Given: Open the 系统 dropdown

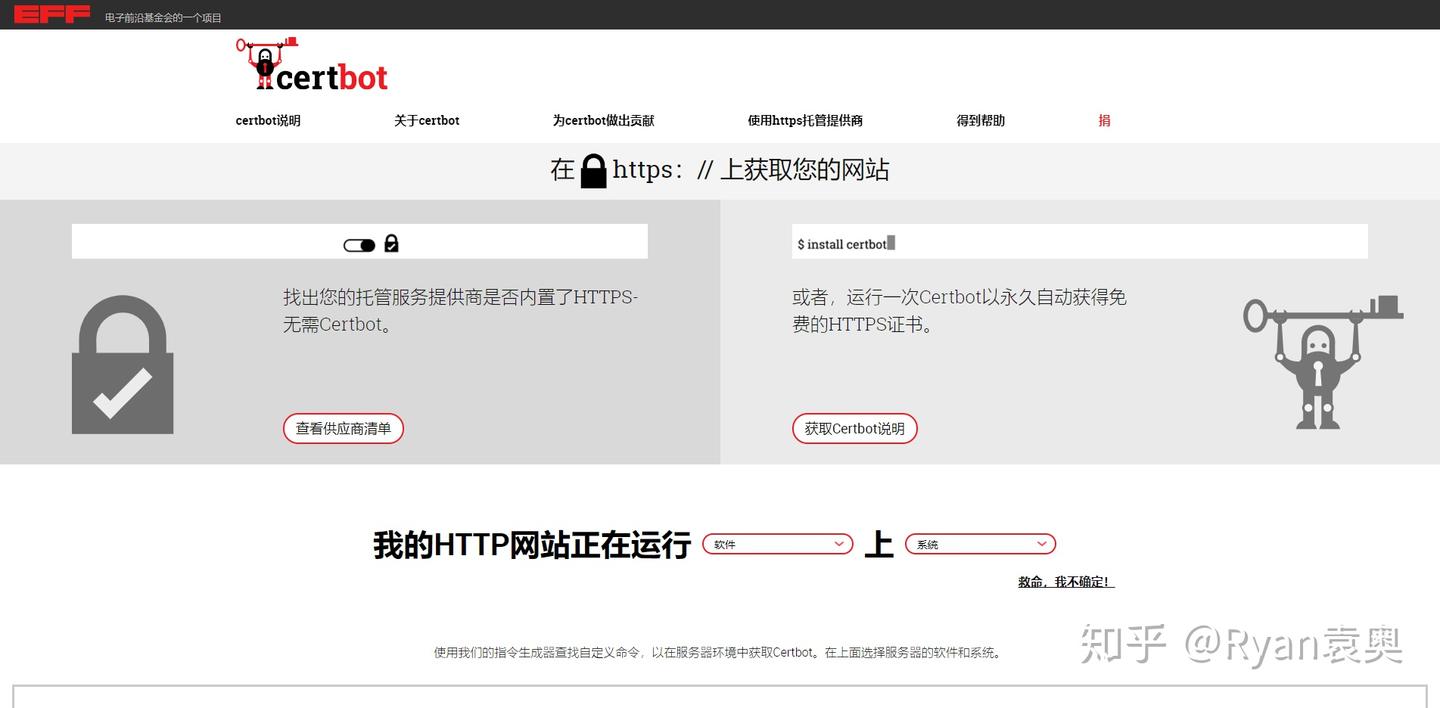Looking at the screenshot, I should coord(980,544).
